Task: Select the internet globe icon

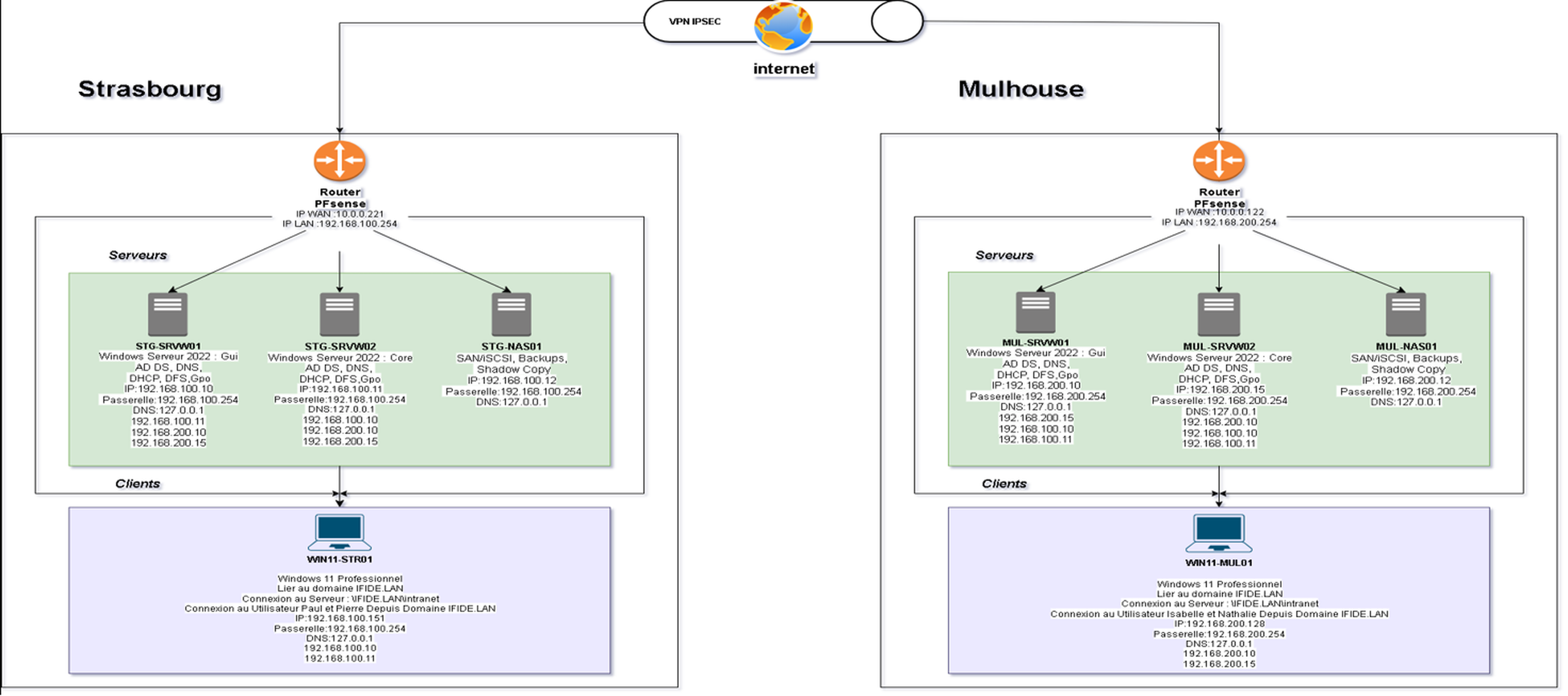Action: (783, 27)
